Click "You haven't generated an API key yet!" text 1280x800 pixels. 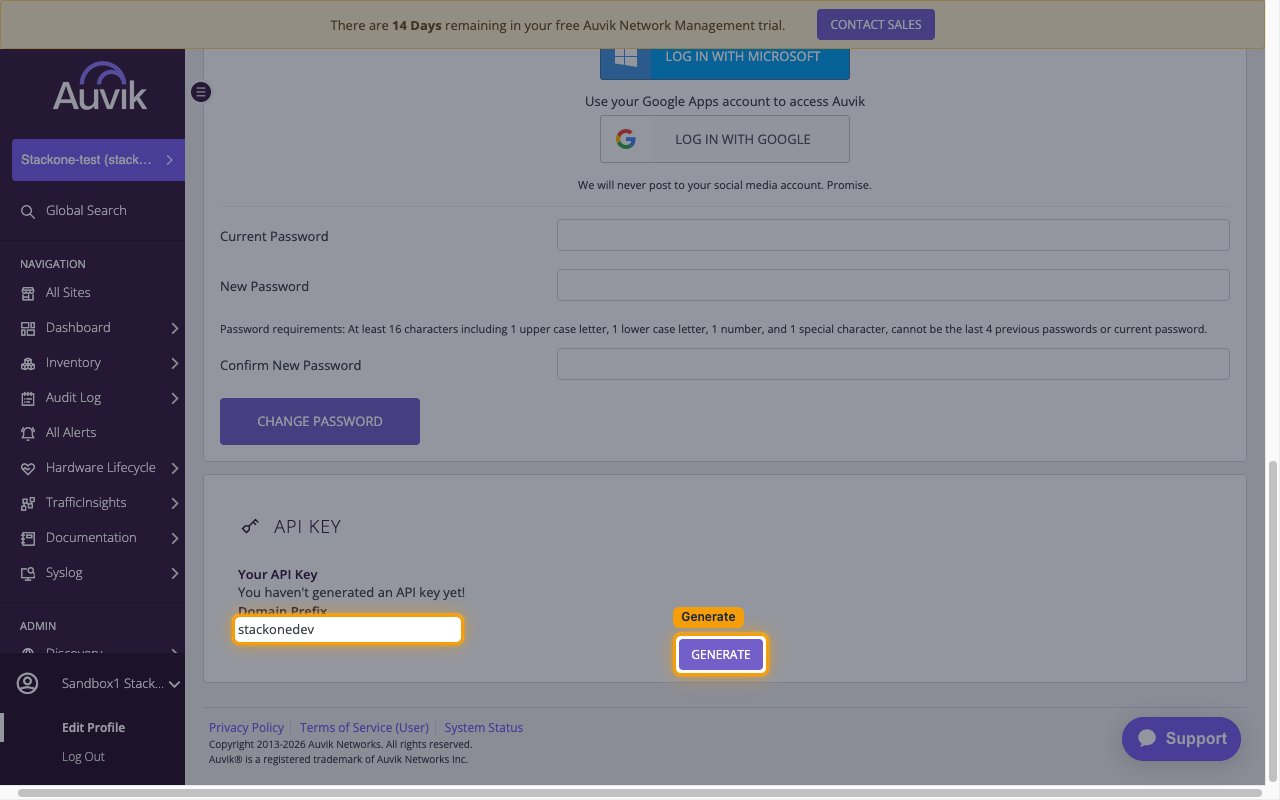pos(351,592)
